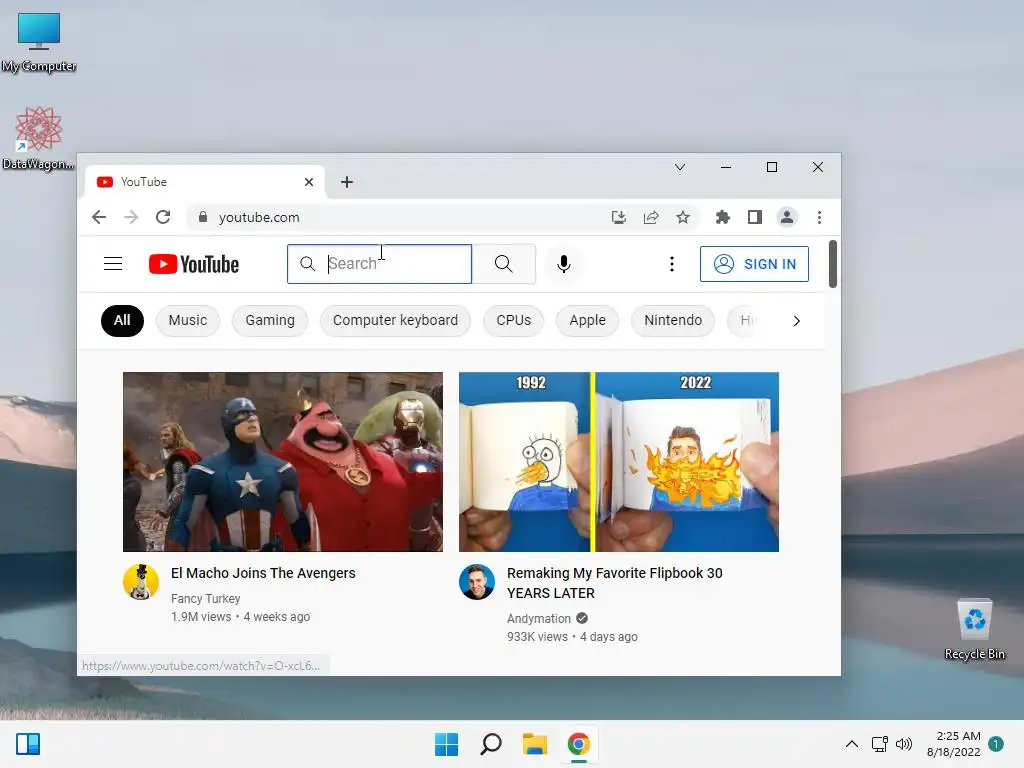The image size is (1024, 768).
Task: Open the clock showing 2:25 AM
Action: (953, 744)
